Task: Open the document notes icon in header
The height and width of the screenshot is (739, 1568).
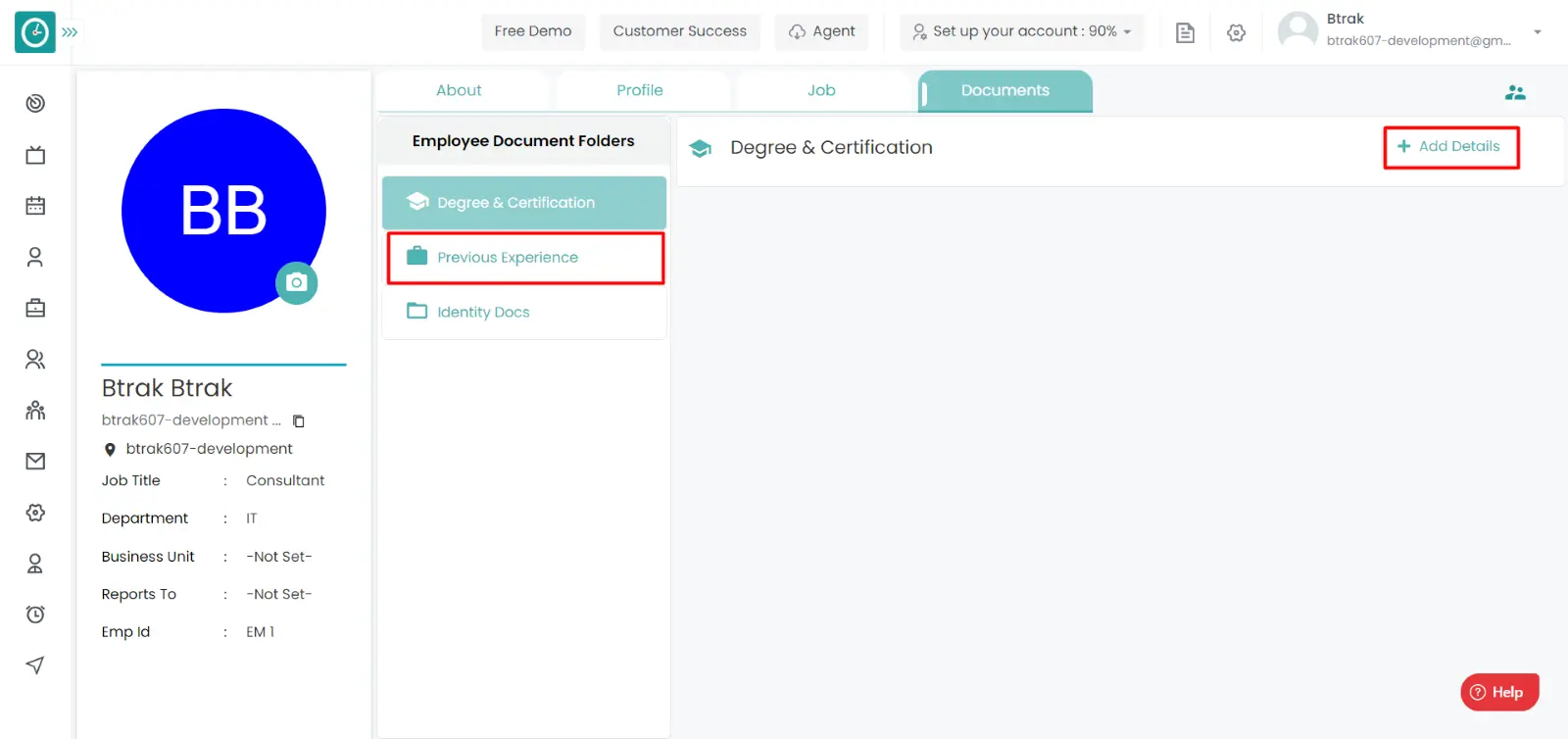Action: click(x=1185, y=32)
